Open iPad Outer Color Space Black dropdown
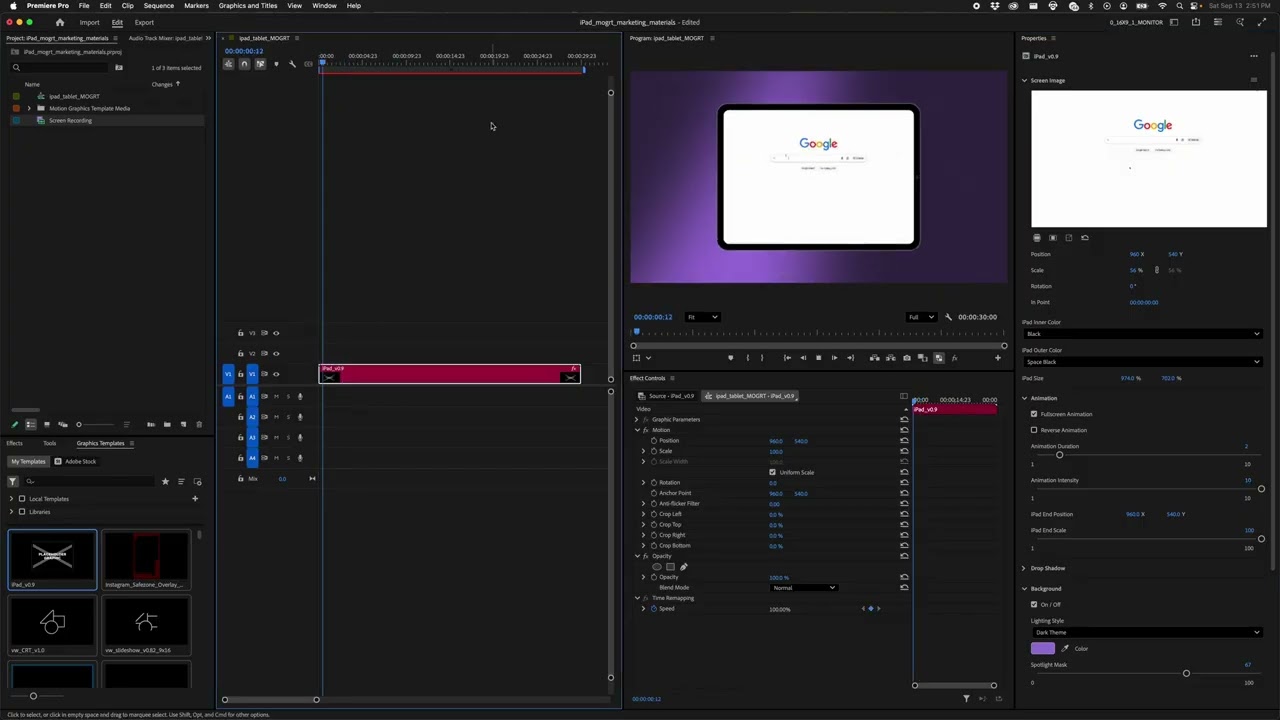The height and width of the screenshot is (720, 1280). pos(1141,362)
